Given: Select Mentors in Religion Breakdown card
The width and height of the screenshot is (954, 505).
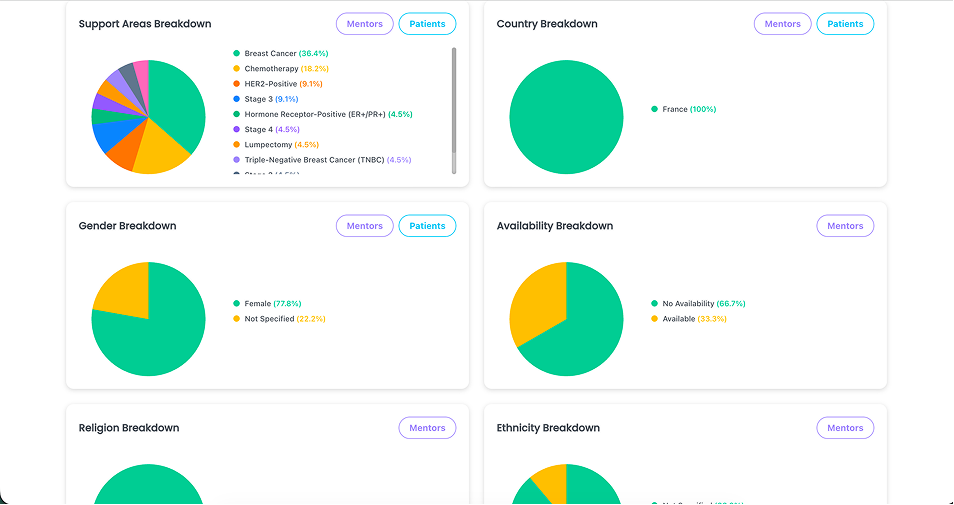Looking at the screenshot, I should 427,428.
